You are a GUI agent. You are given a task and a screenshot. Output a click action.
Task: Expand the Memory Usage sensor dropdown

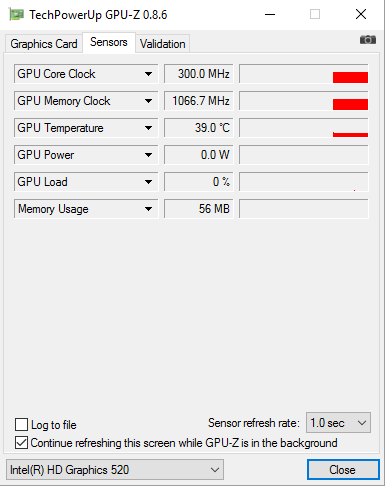click(148, 209)
